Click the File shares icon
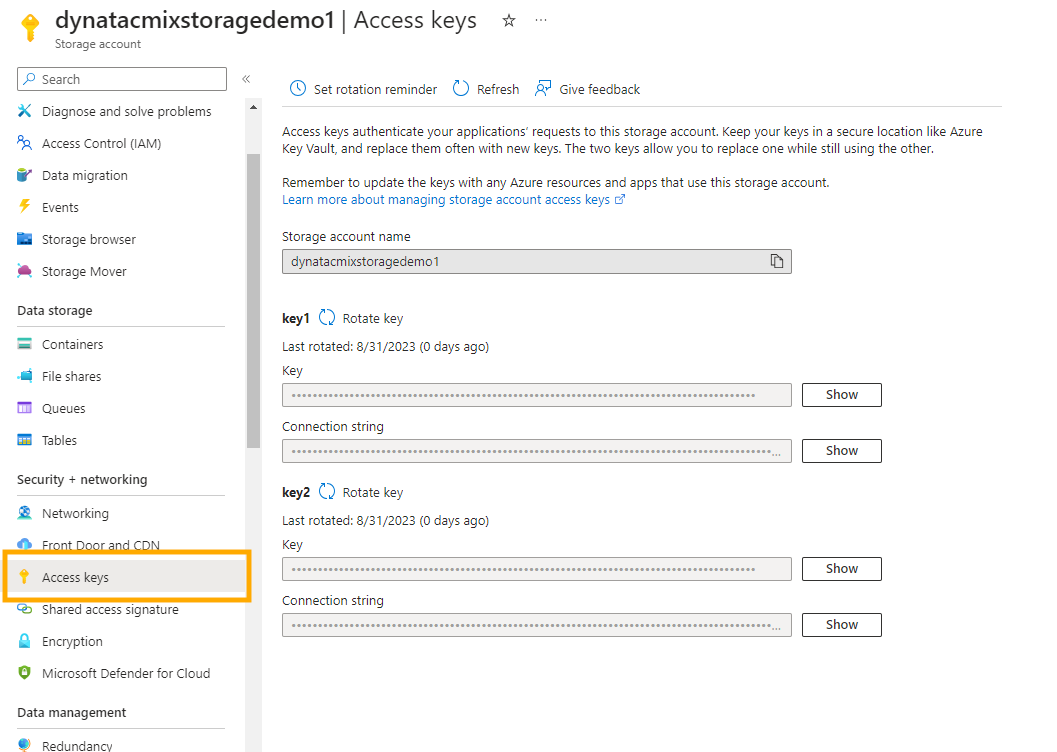1057x752 pixels. [24, 375]
